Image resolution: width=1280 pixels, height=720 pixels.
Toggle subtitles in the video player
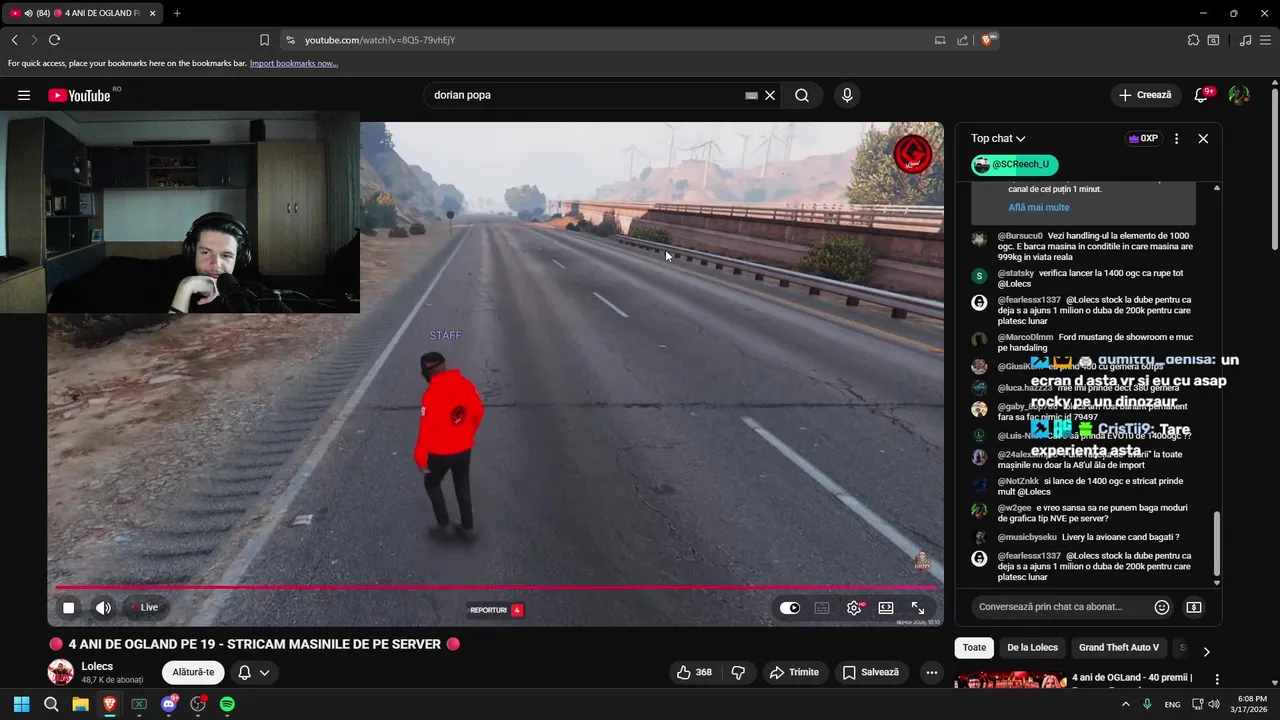[x=822, y=607]
